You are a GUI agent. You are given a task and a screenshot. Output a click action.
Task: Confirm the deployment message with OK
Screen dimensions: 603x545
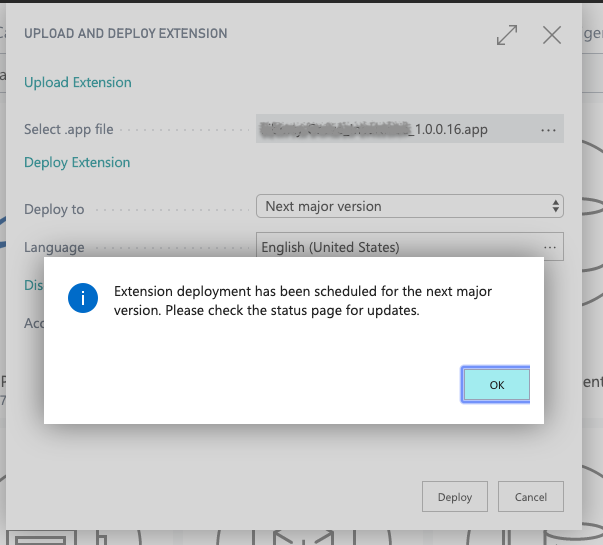point(496,384)
